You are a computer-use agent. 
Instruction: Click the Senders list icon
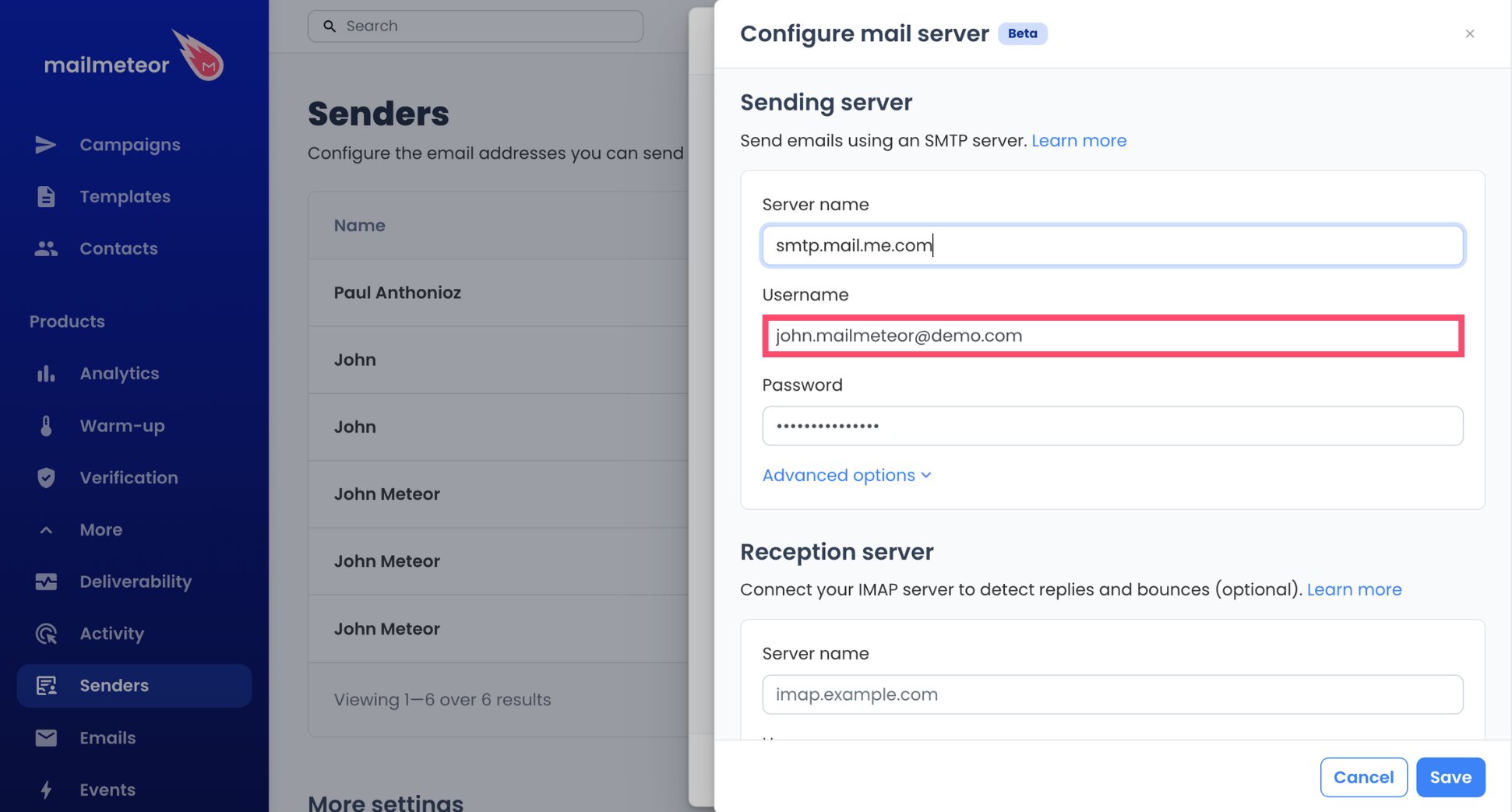[x=46, y=685]
